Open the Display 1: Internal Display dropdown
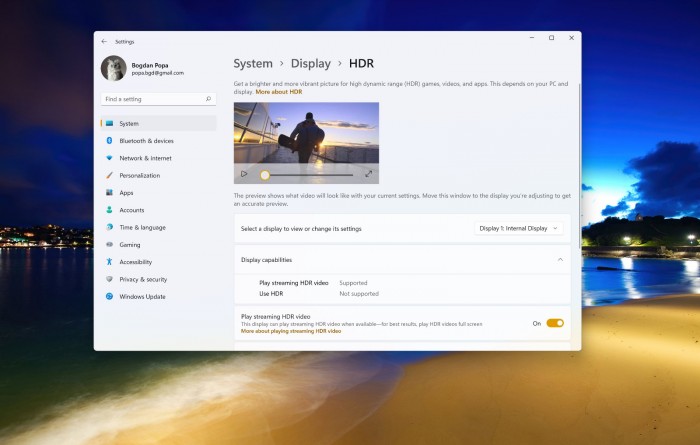The height and width of the screenshot is (445, 700). (519, 228)
